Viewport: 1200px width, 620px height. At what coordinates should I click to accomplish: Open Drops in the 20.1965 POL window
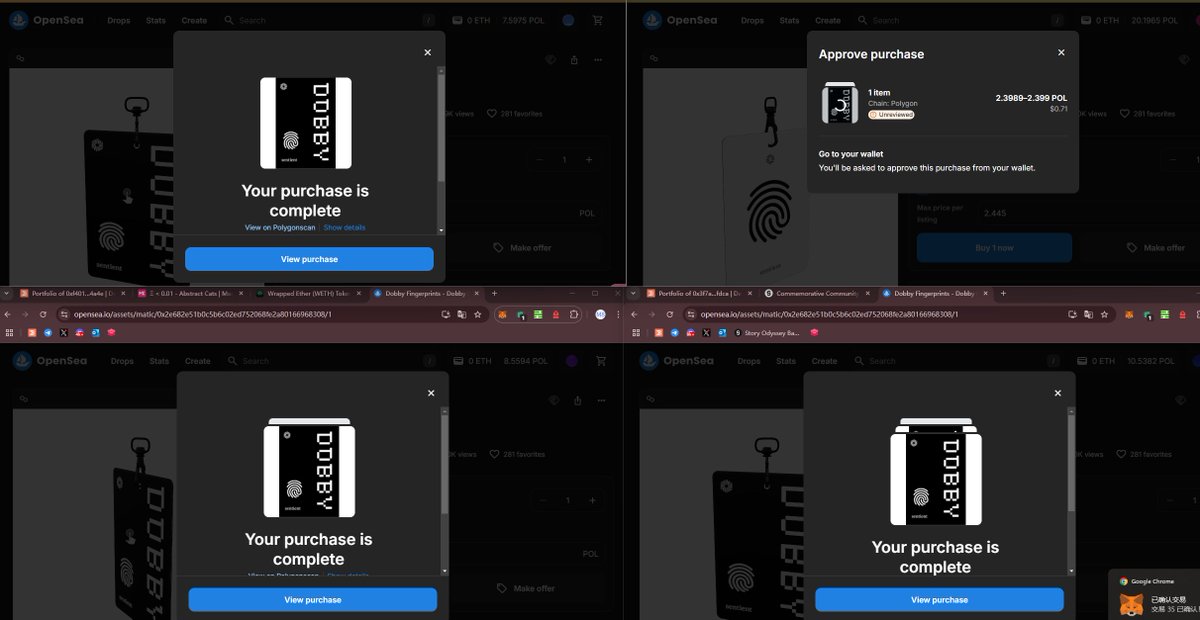752,20
